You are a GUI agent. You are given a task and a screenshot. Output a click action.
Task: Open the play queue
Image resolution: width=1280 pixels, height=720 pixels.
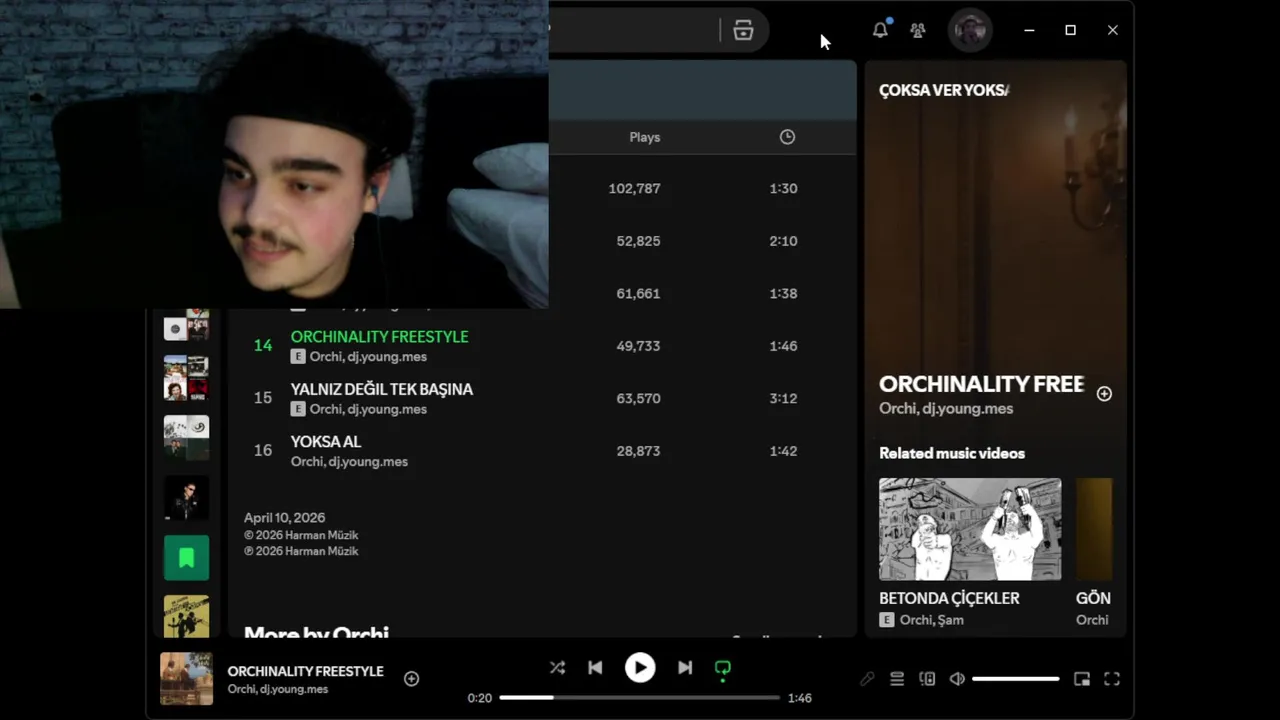(897, 679)
